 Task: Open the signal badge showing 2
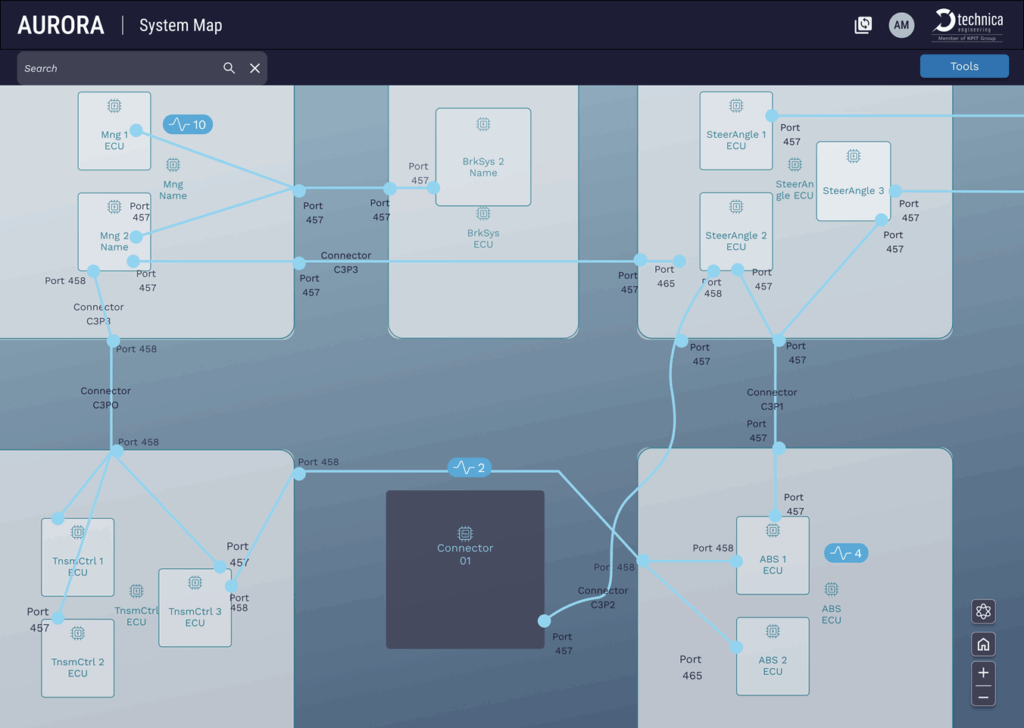coord(468,468)
